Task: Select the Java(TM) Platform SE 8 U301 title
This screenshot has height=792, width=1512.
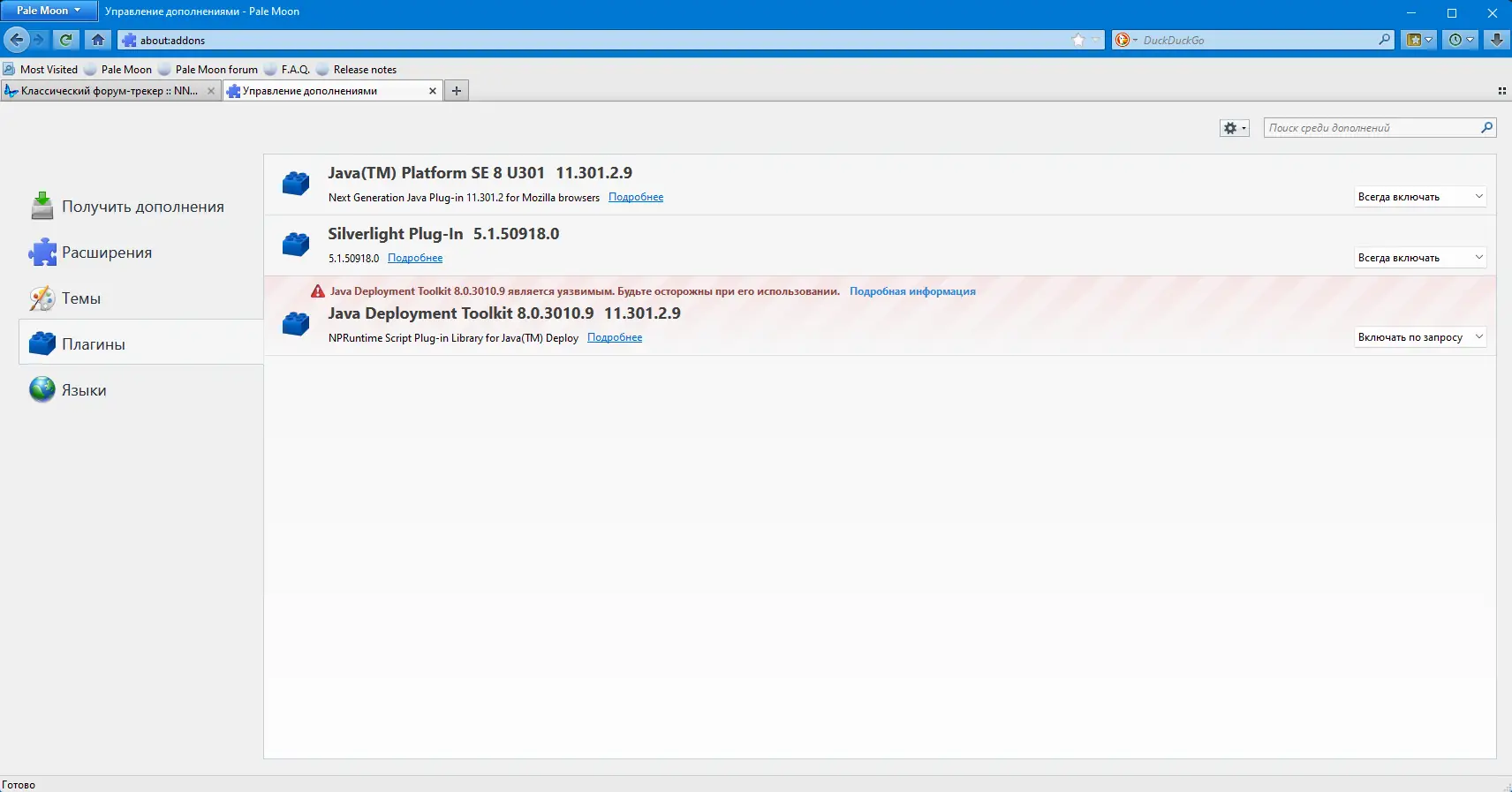Action: coord(436,173)
